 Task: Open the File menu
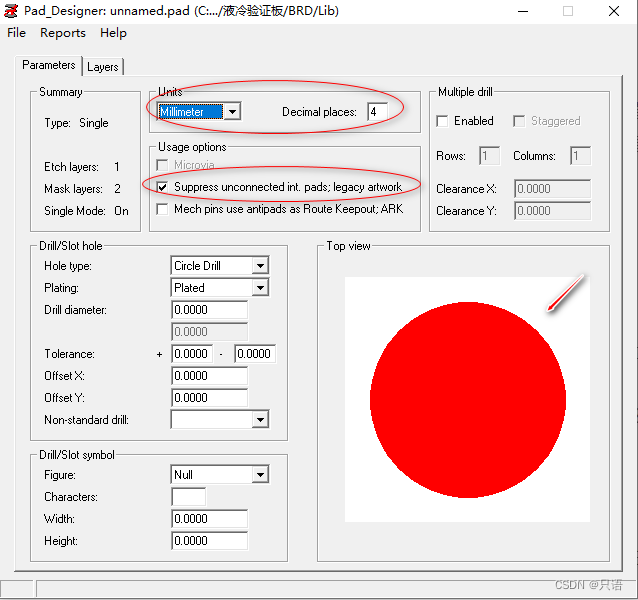click(16, 33)
